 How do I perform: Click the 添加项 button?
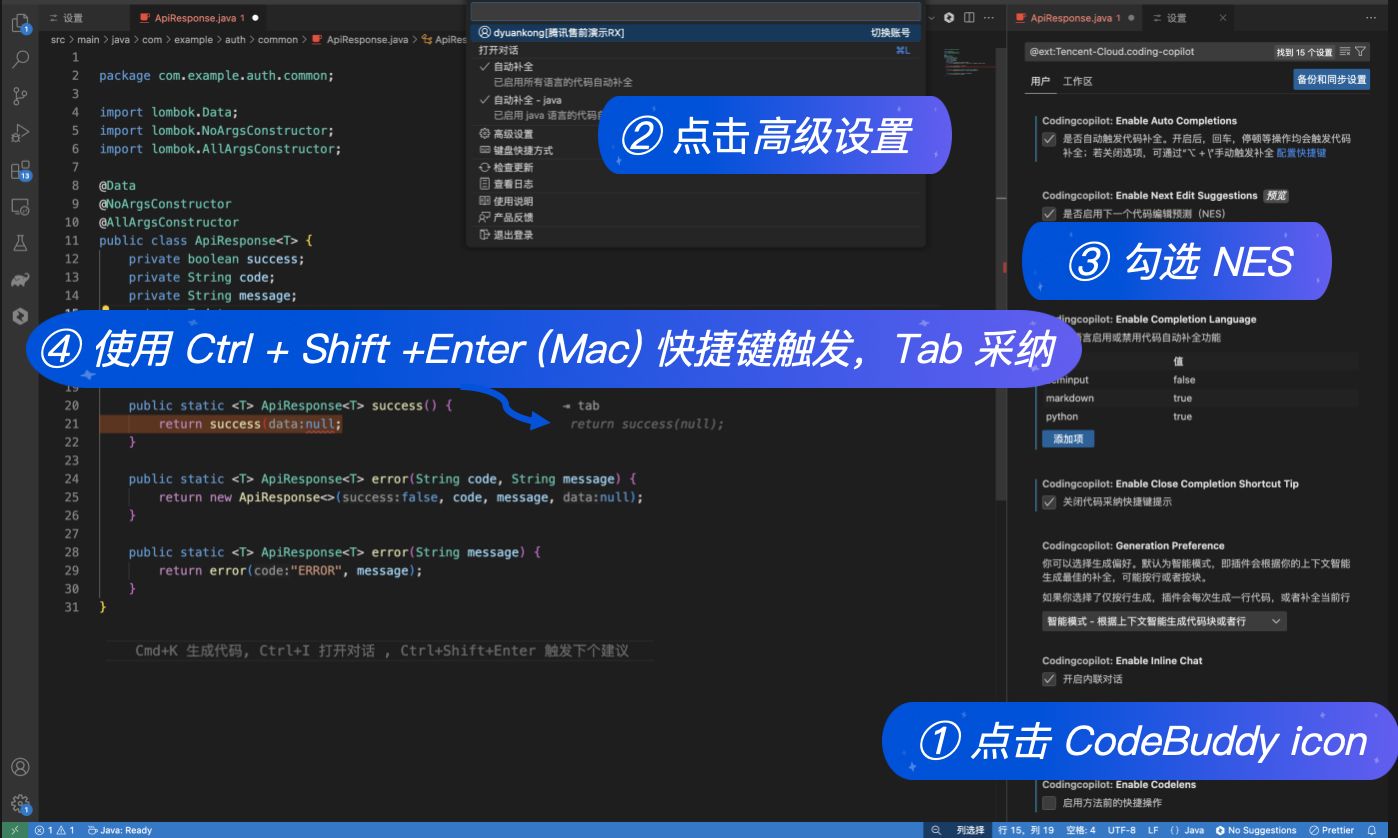click(x=1068, y=439)
